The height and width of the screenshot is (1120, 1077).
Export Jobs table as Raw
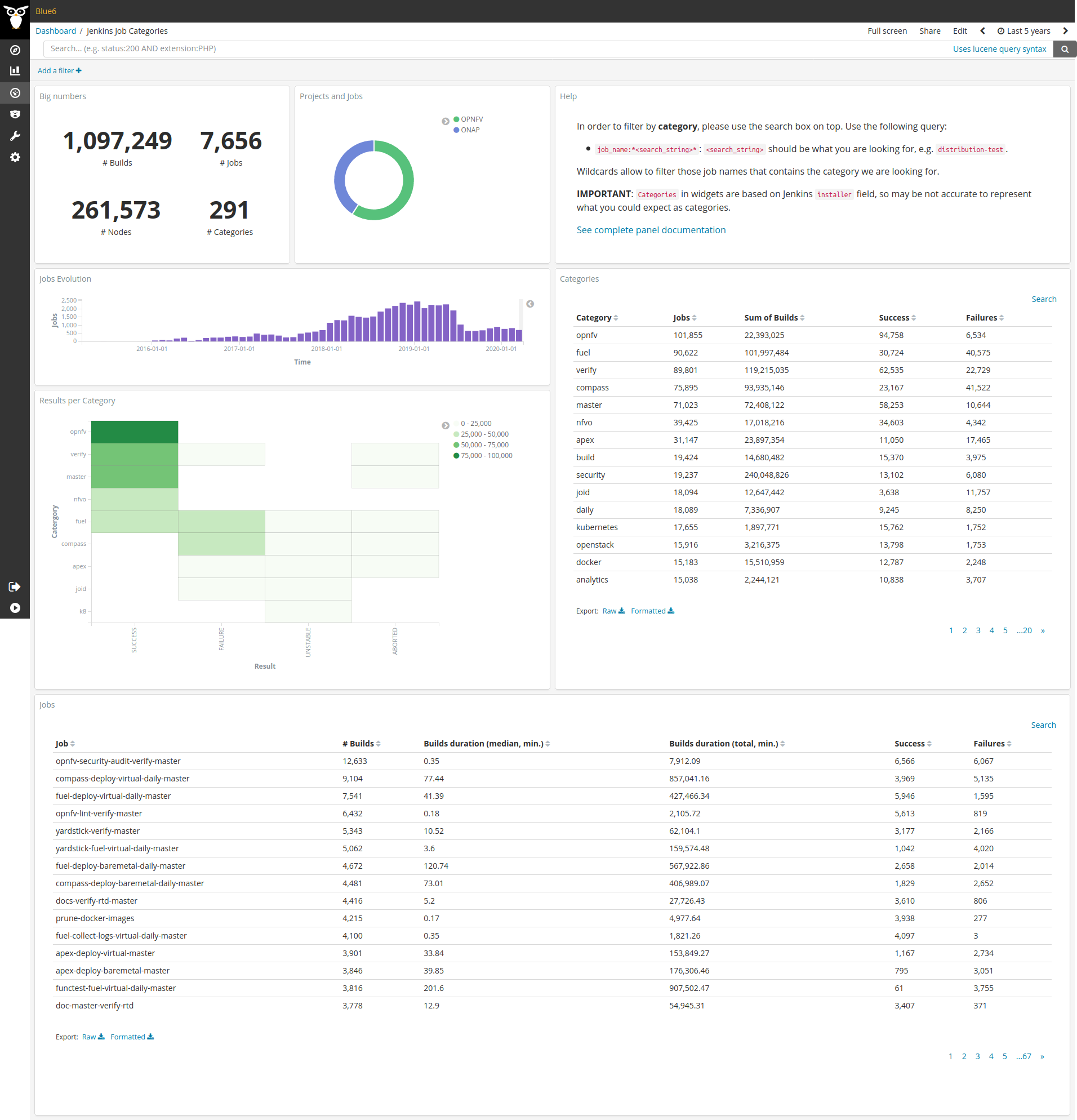(x=93, y=1037)
